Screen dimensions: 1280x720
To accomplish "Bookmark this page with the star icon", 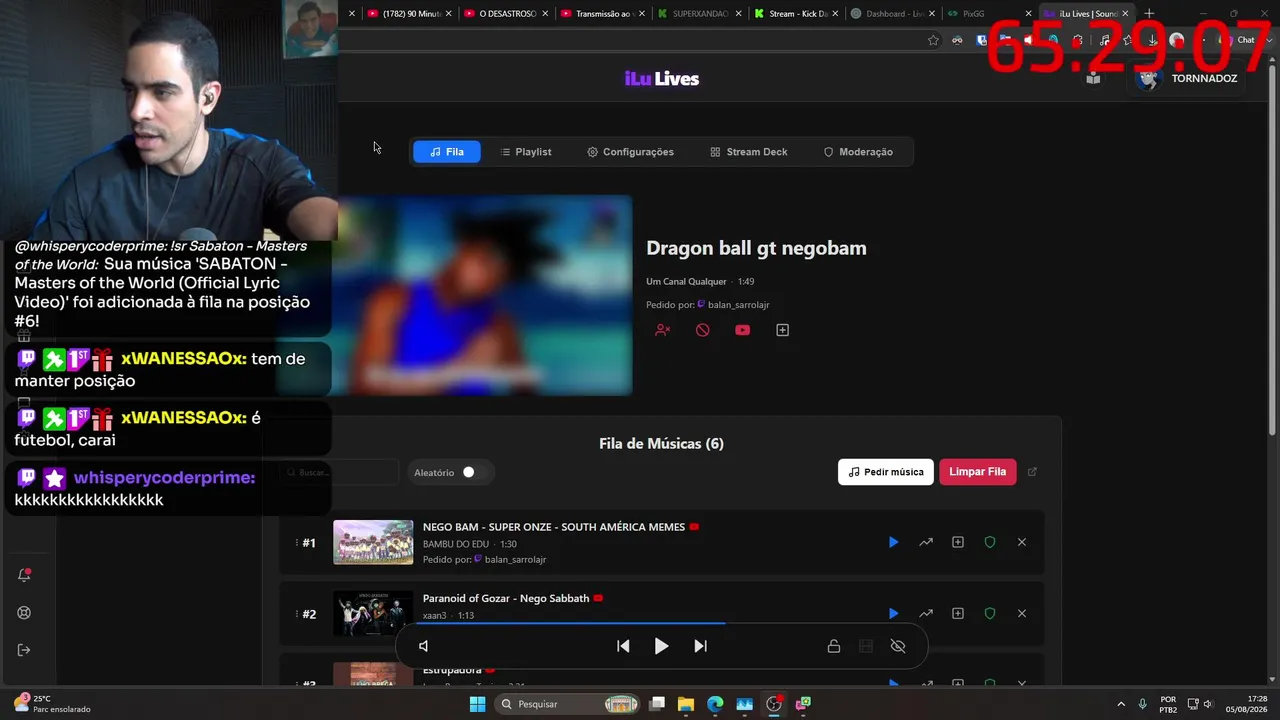I will coord(933,40).
